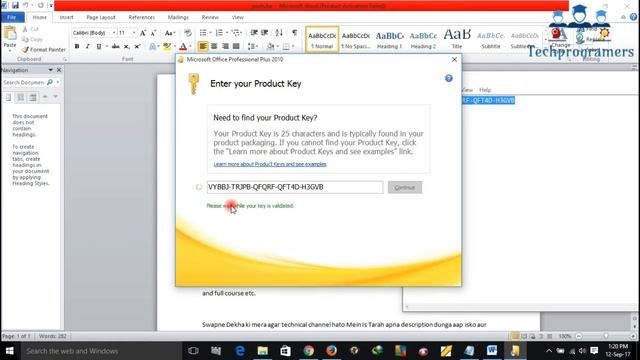Click the Undo arrow in quick access toolbar
The width and height of the screenshot is (640, 360).
click(26, 5)
